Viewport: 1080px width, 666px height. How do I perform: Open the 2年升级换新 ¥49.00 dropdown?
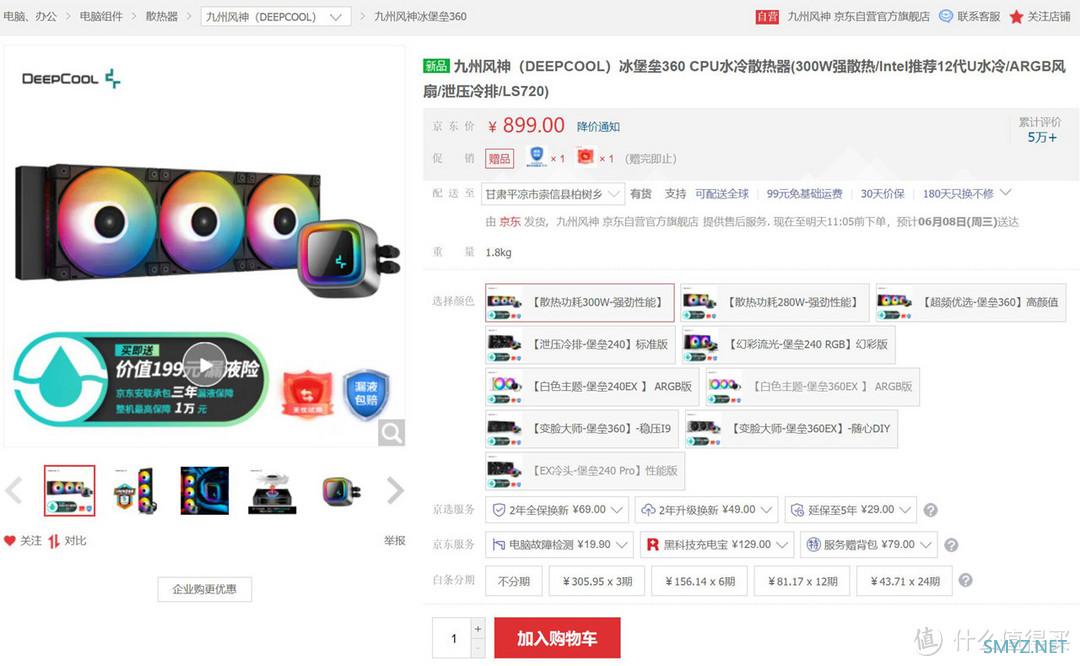coord(707,510)
